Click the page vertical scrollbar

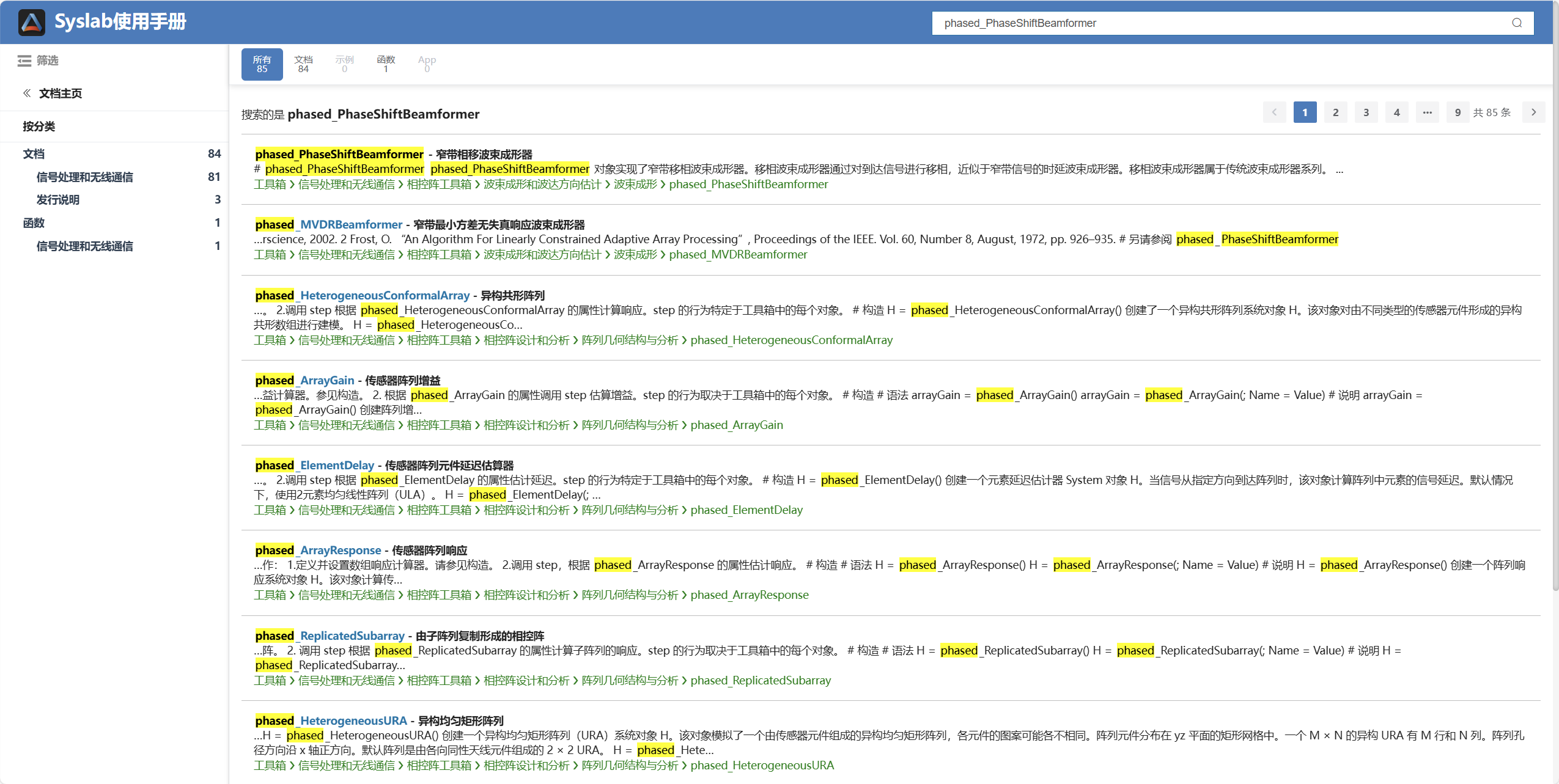pyautogui.click(x=1555, y=296)
